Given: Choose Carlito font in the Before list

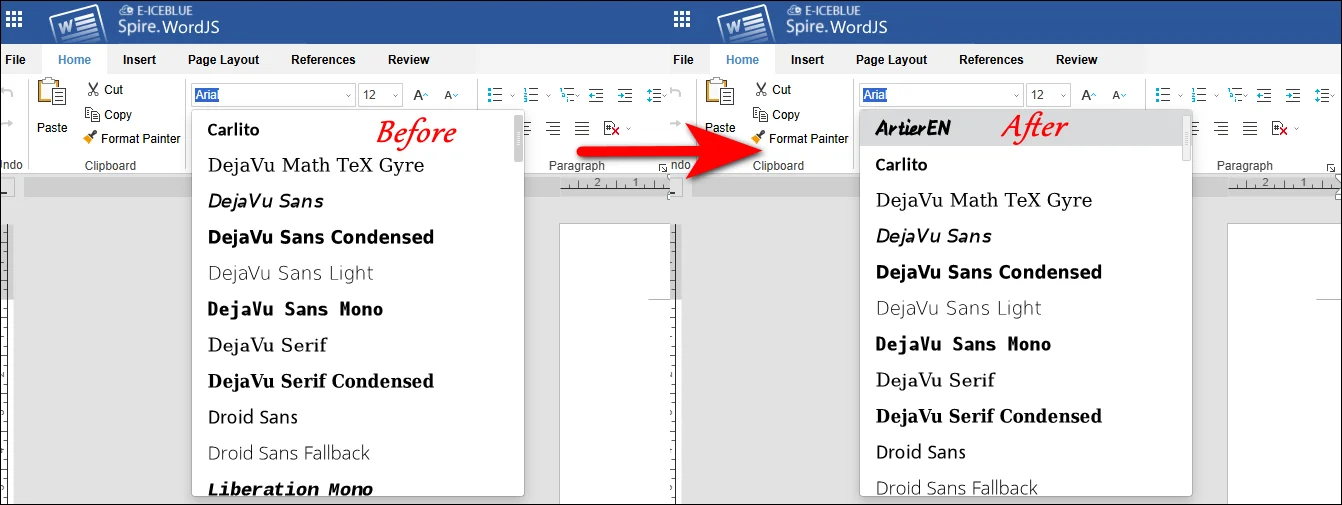Looking at the screenshot, I should [x=357, y=129].
